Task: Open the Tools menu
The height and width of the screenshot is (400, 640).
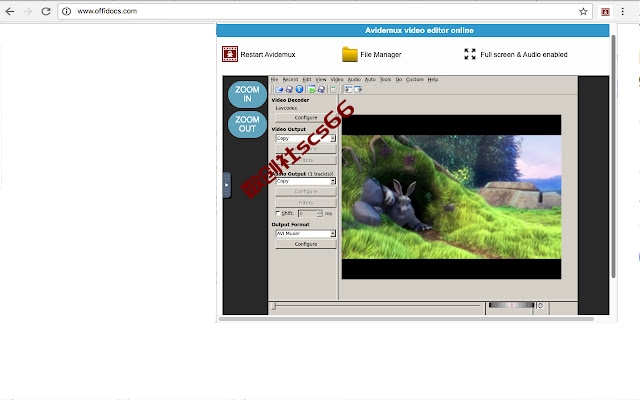Action: (x=385, y=80)
